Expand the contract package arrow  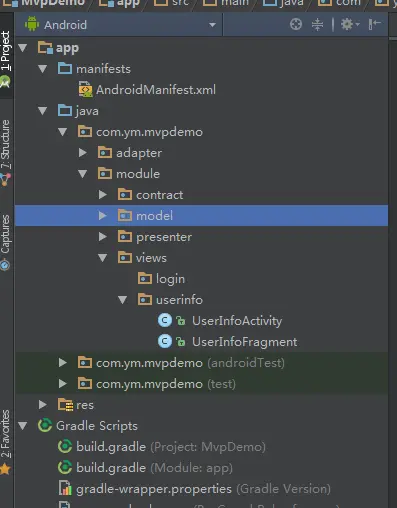pos(103,195)
